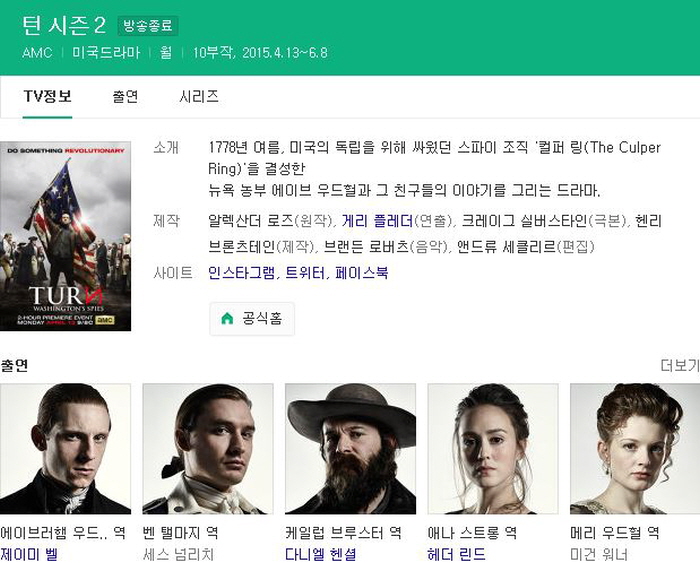This screenshot has height=563, width=700.
Task: Open the 페이스북 site link
Action: pyautogui.click(x=362, y=272)
